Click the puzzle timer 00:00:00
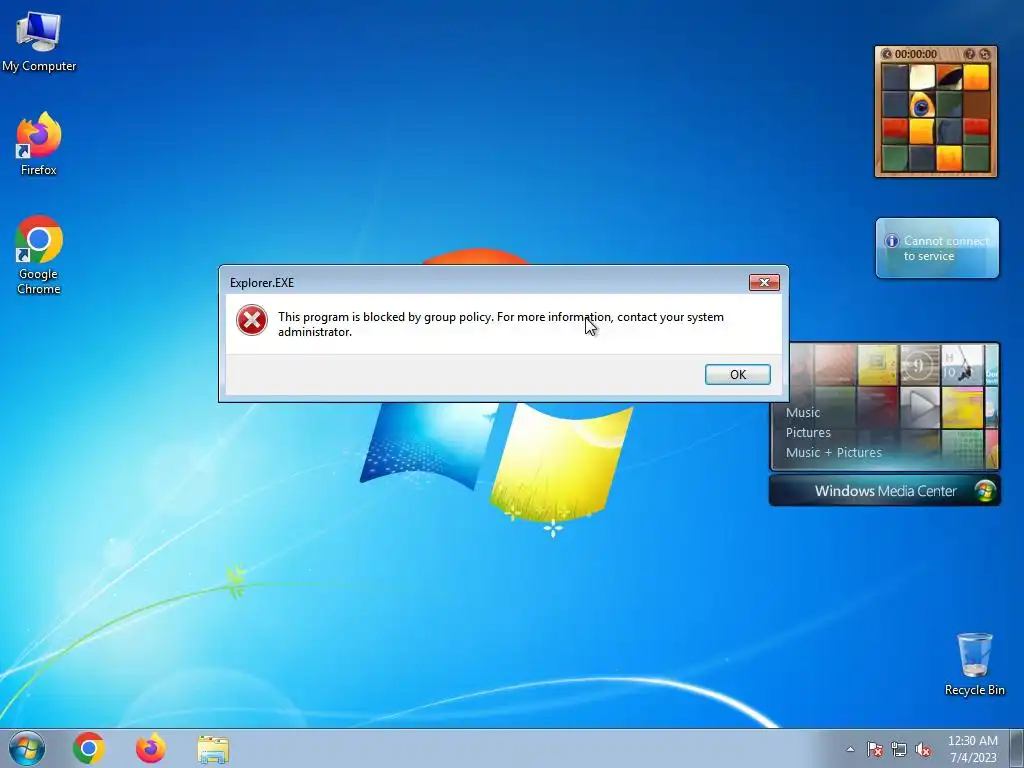 (x=916, y=54)
